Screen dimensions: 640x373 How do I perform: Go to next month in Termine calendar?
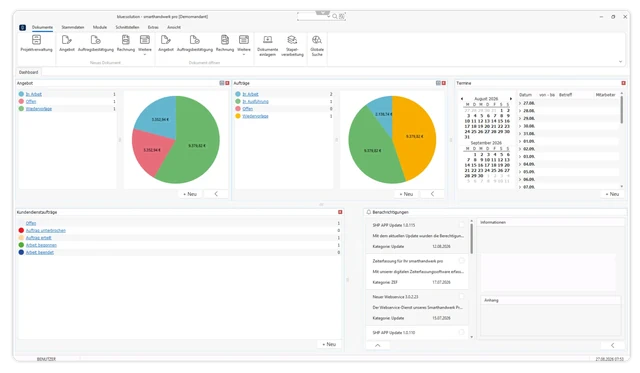point(511,99)
